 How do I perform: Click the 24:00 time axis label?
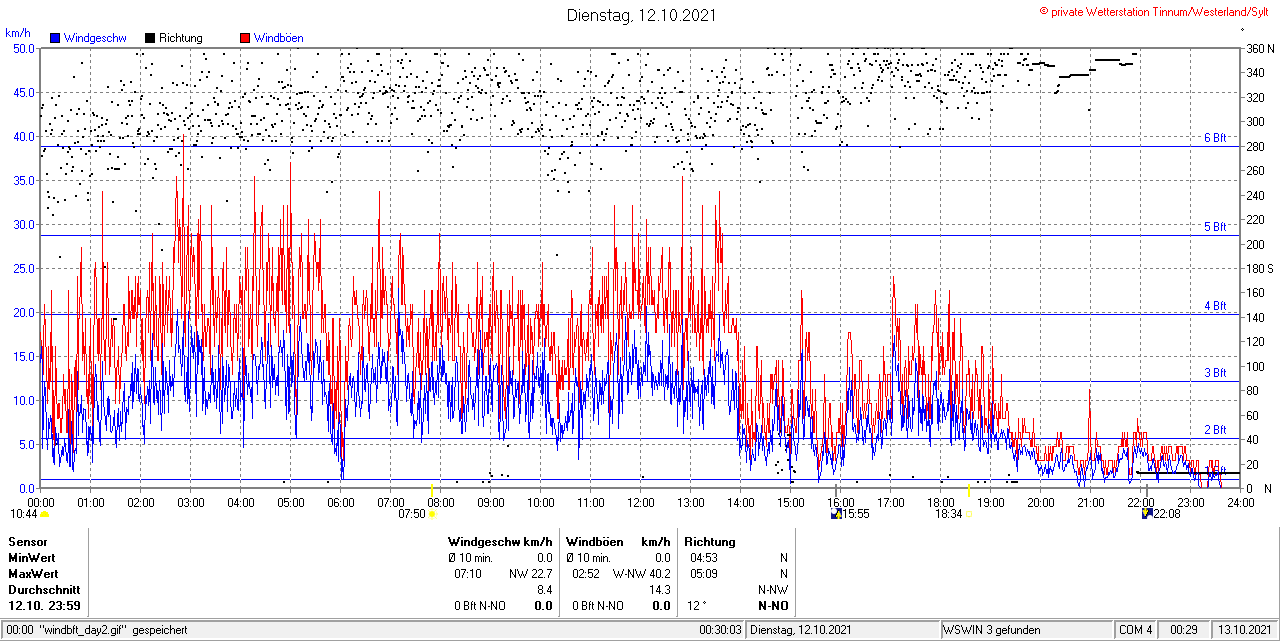coord(1241,503)
